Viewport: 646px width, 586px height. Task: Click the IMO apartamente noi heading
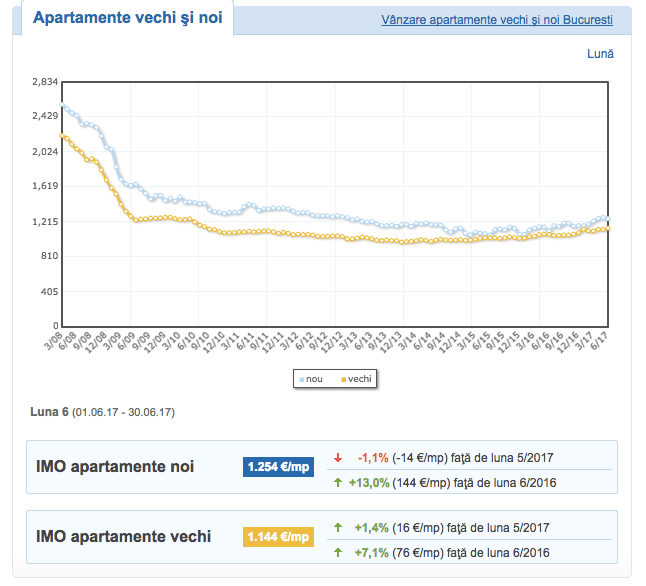coord(114,467)
